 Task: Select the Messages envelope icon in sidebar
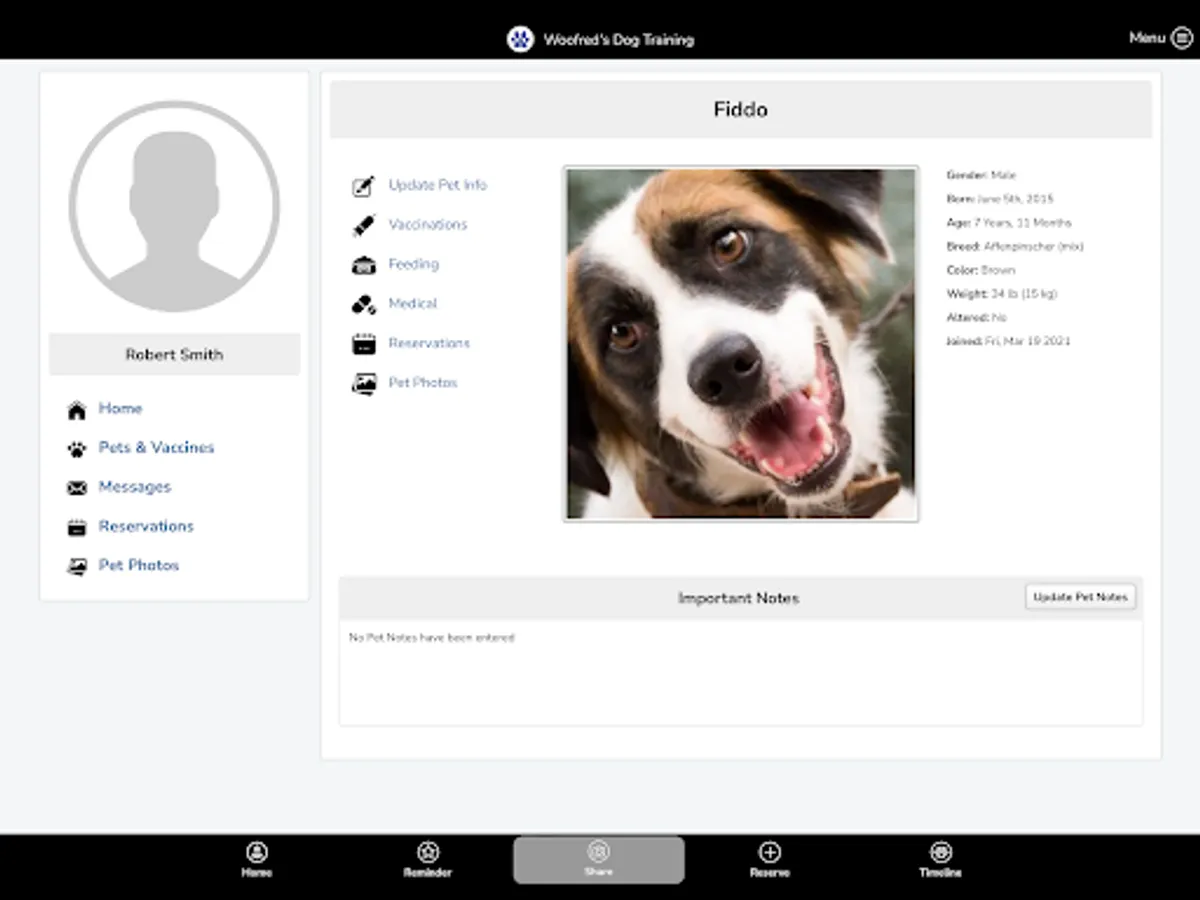coord(77,487)
